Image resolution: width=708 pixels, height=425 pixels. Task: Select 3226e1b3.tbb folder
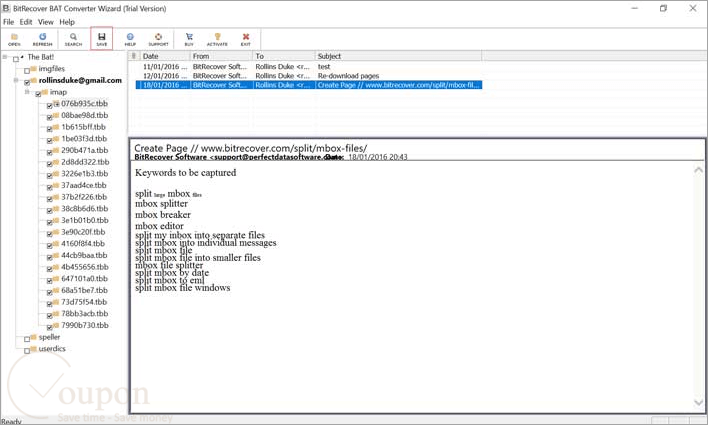pyautogui.click(x=84, y=174)
